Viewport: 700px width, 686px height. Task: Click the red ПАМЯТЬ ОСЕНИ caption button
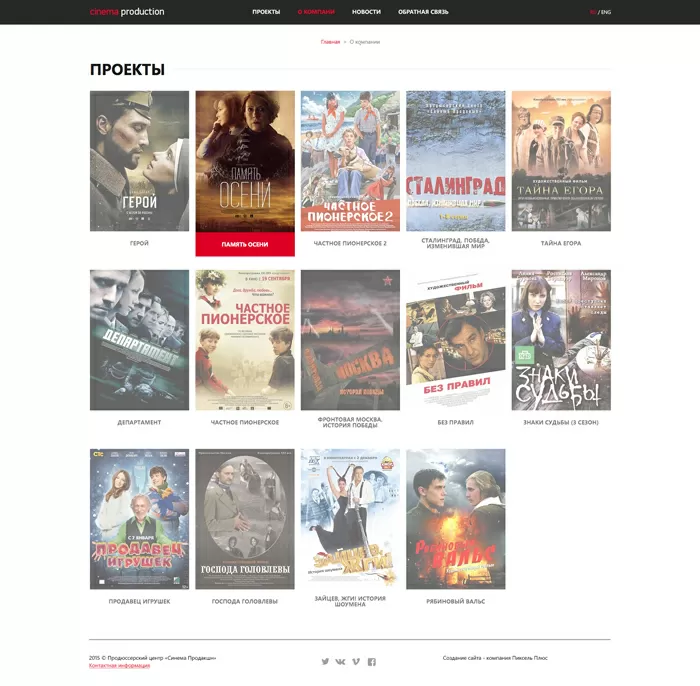click(x=245, y=244)
